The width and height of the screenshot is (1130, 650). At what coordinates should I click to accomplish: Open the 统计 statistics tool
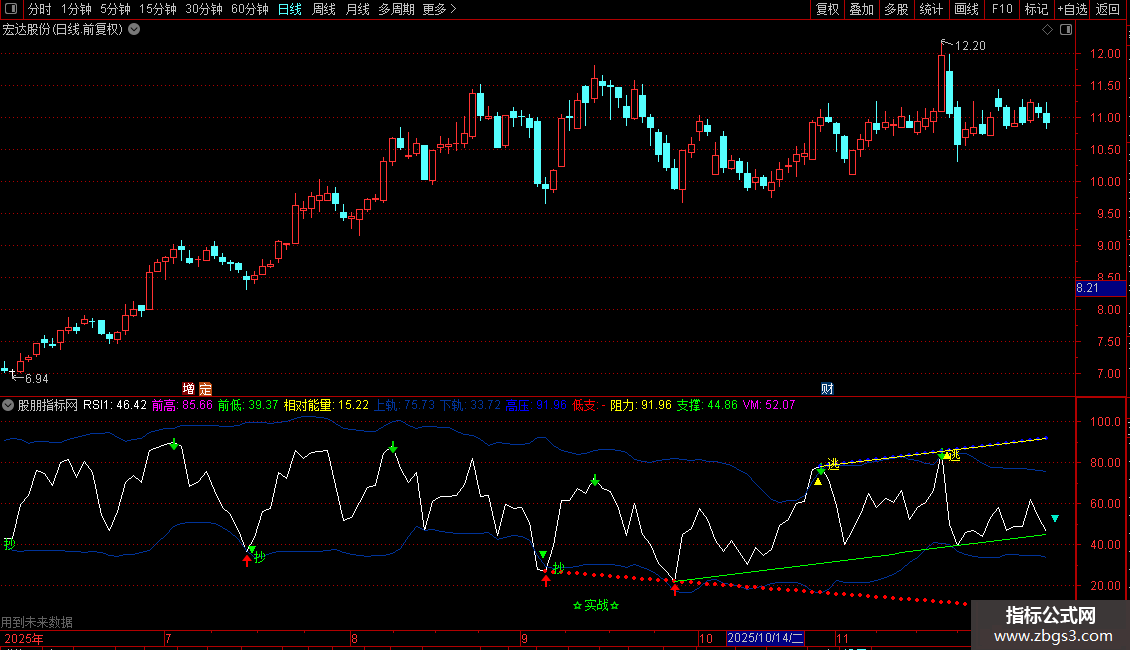[x=931, y=9]
